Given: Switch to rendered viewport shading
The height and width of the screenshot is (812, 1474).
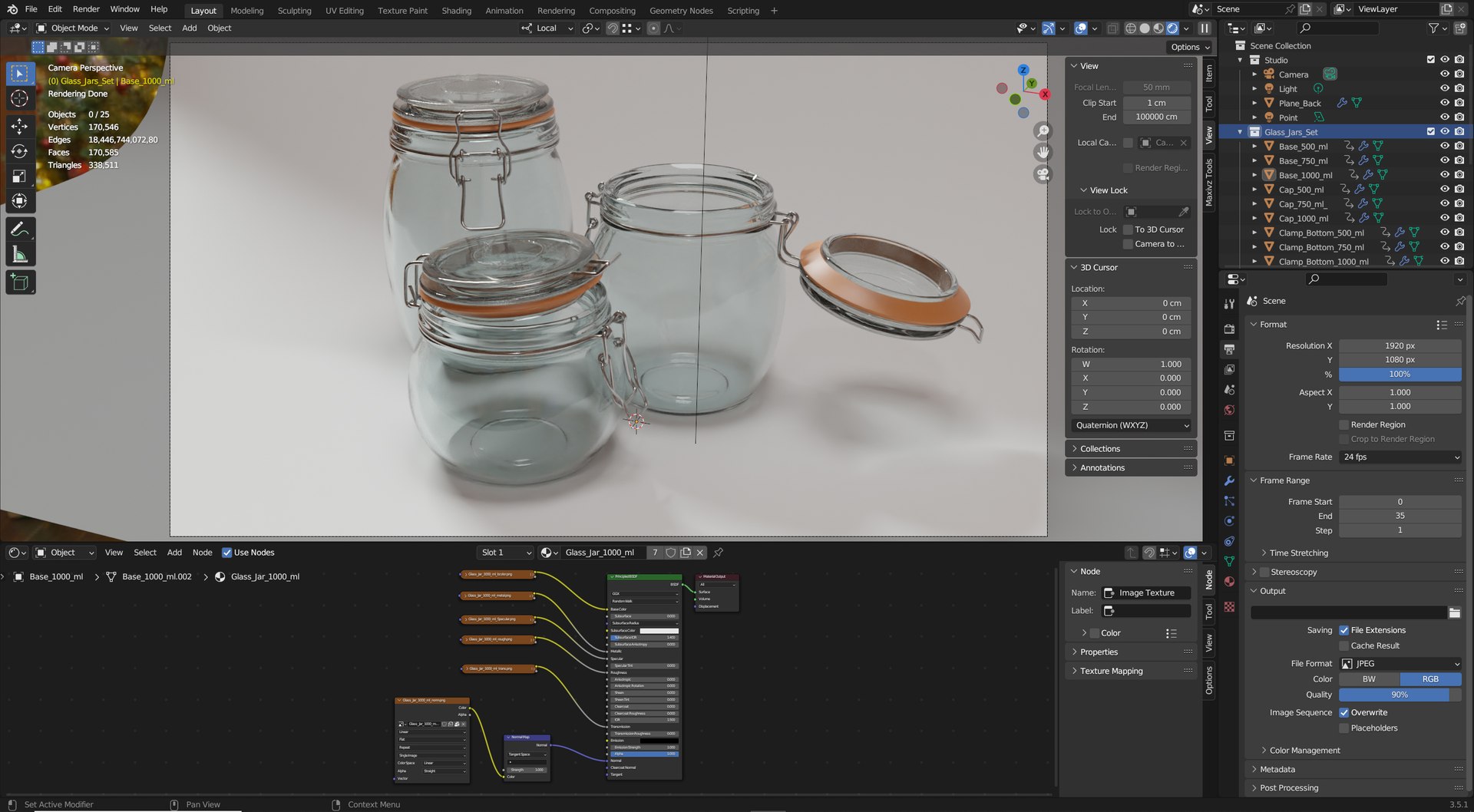Looking at the screenshot, I should coord(1172,28).
